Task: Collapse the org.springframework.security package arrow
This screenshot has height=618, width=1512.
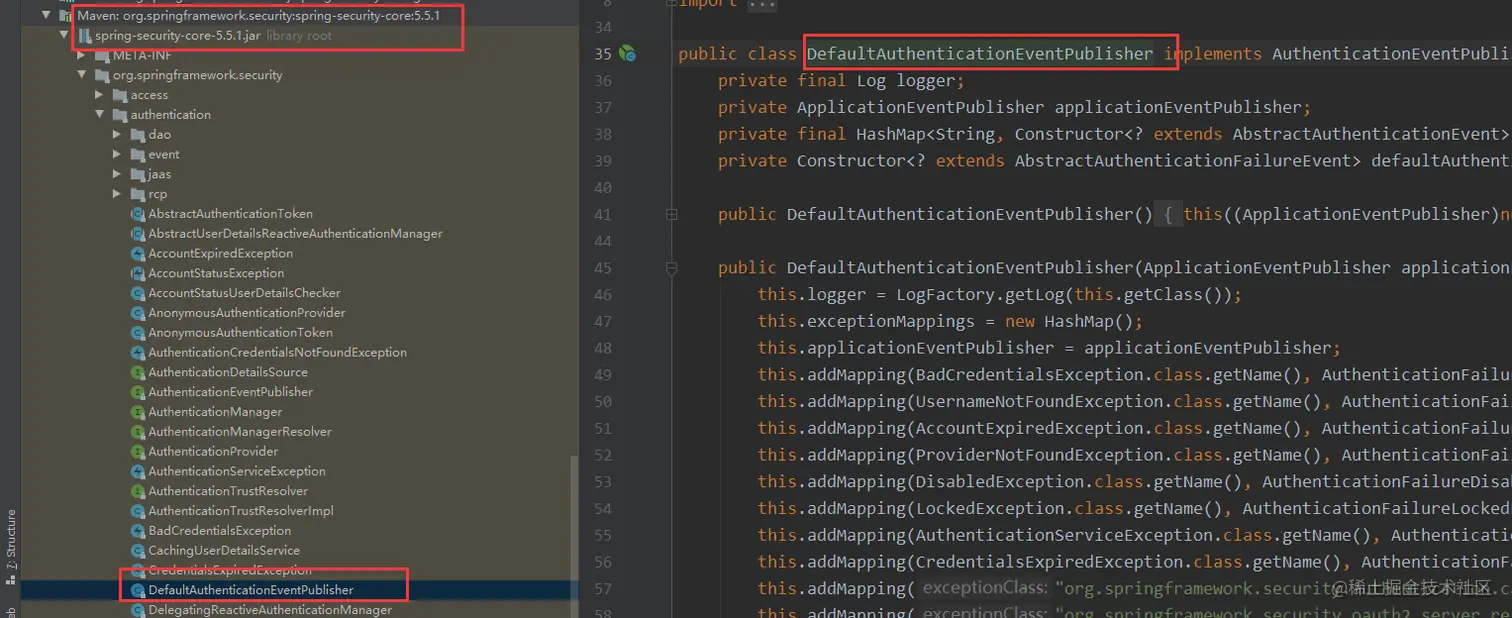Action: tap(82, 75)
